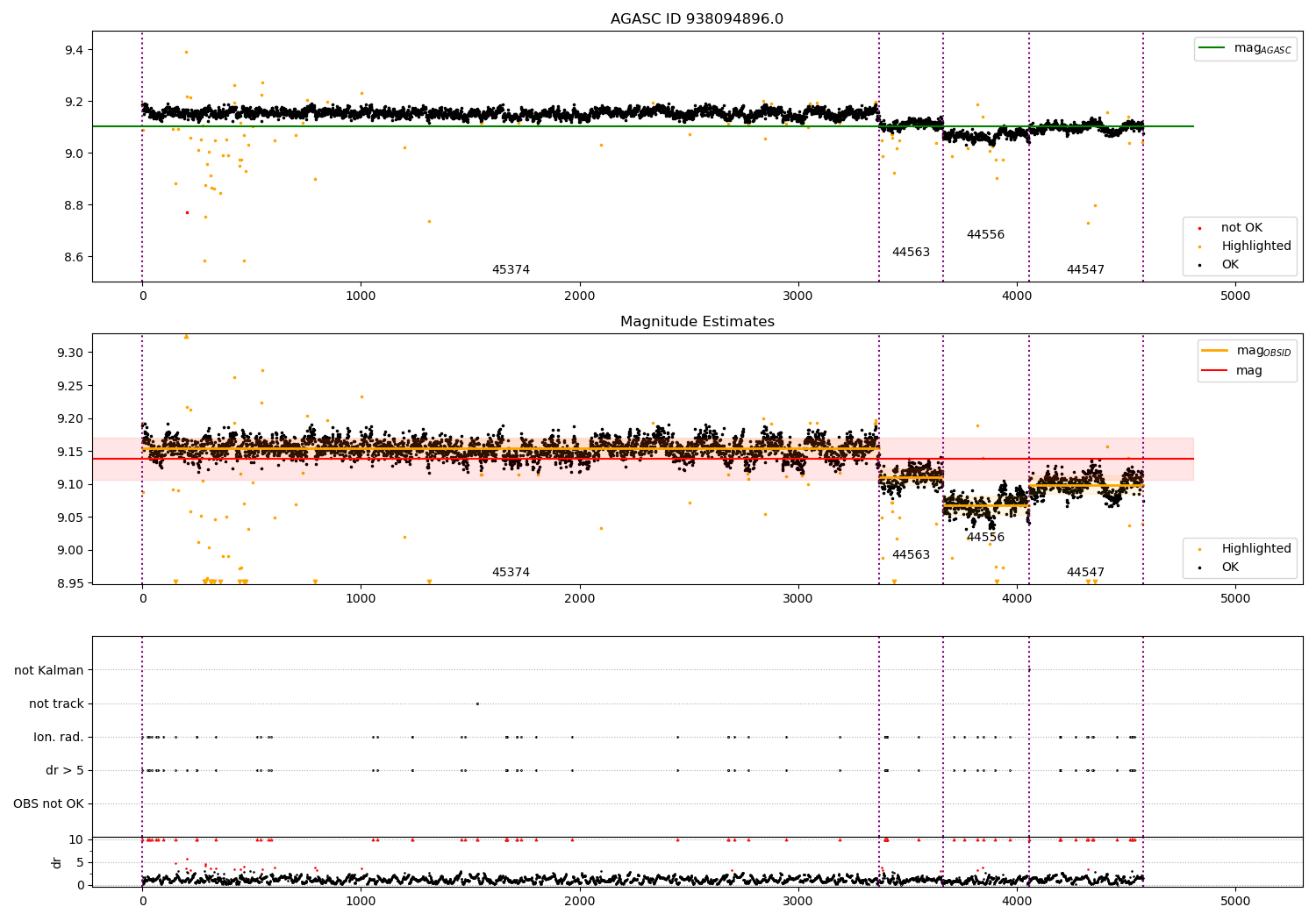Screen dimensions: 1316x921
Task: Click obsid label 44563 in Magnitude Estimates plot
Action: (911, 555)
